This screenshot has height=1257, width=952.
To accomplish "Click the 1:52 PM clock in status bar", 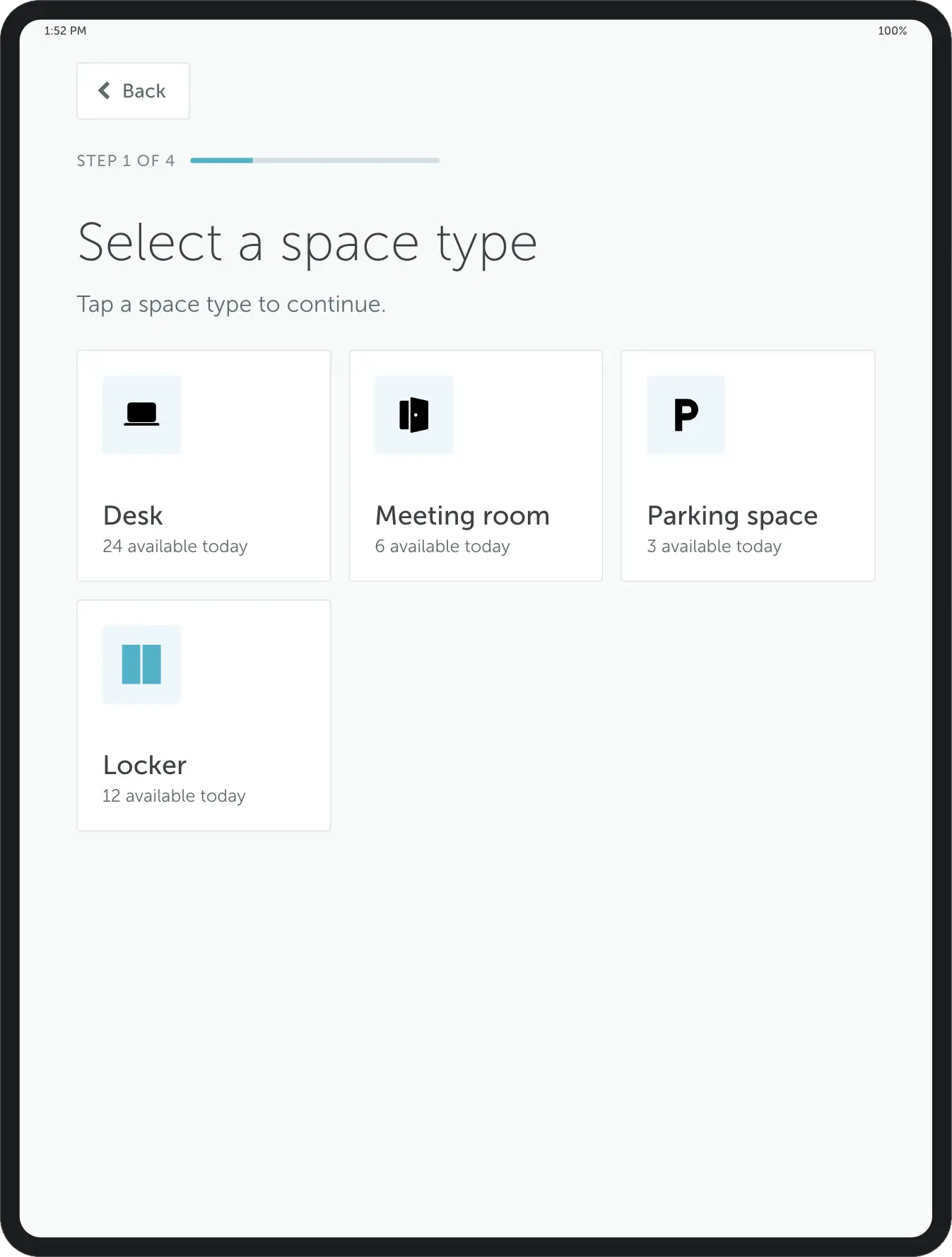I will tap(65, 30).
